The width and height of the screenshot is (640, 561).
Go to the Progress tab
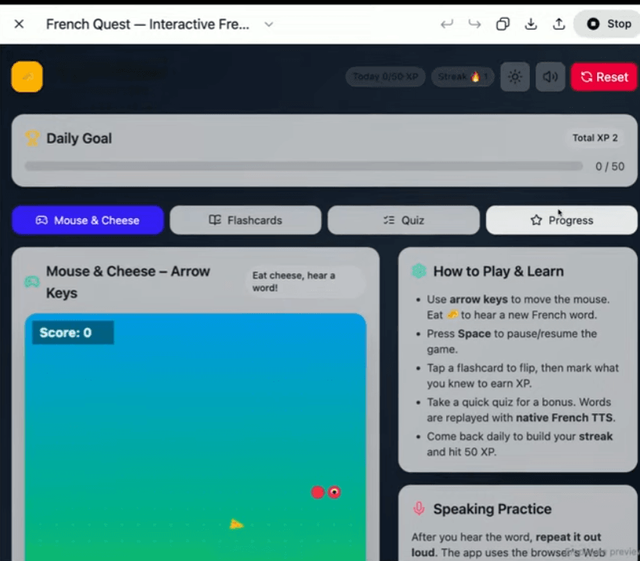click(561, 220)
